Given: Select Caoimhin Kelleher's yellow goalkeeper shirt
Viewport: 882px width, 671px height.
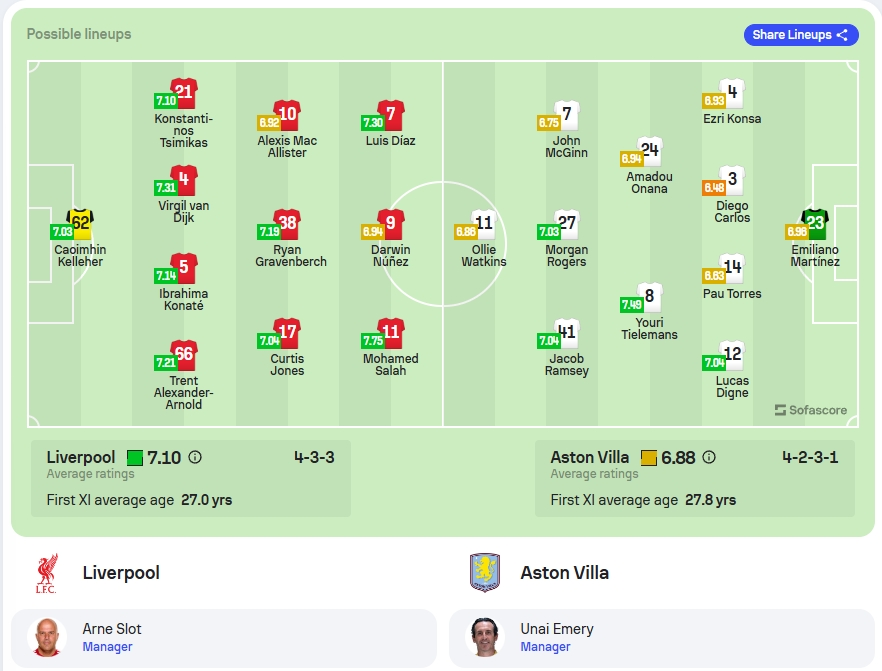Looking at the screenshot, I should [x=80, y=223].
